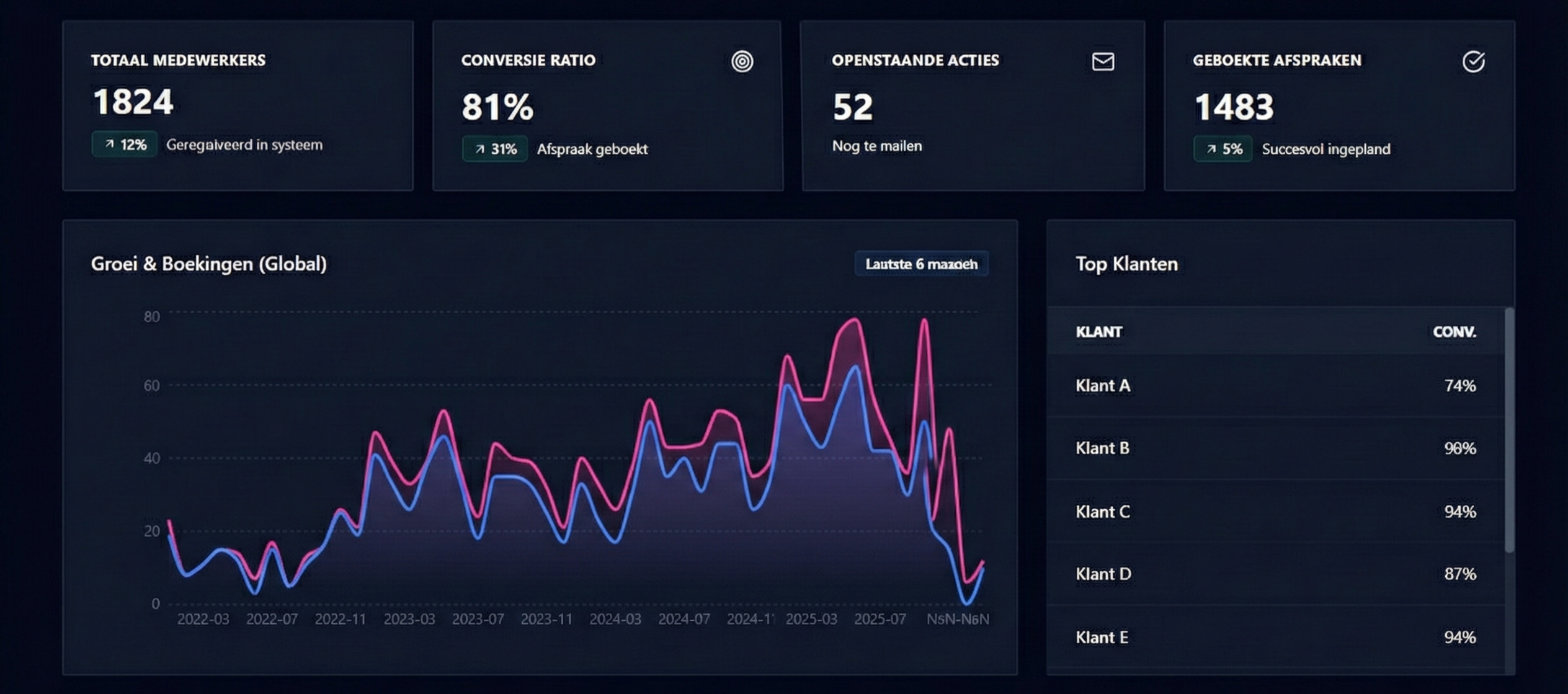Click the chart peak near 2025-03
Screen dimensions: 1568x694
(853, 319)
